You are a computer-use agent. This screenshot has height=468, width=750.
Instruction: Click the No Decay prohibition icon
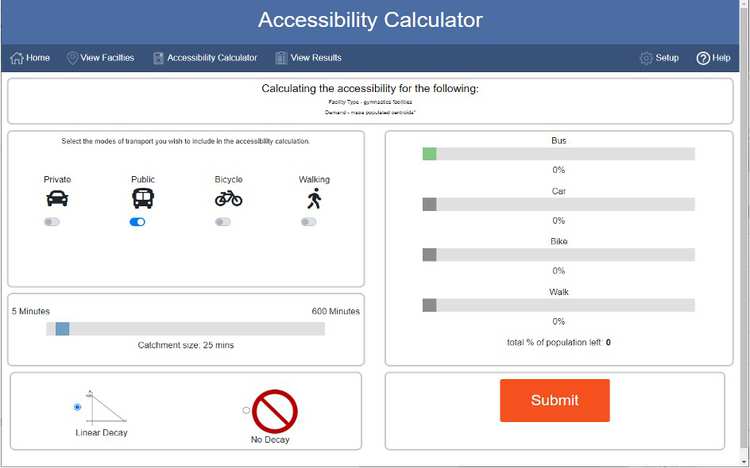pos(274,411)
